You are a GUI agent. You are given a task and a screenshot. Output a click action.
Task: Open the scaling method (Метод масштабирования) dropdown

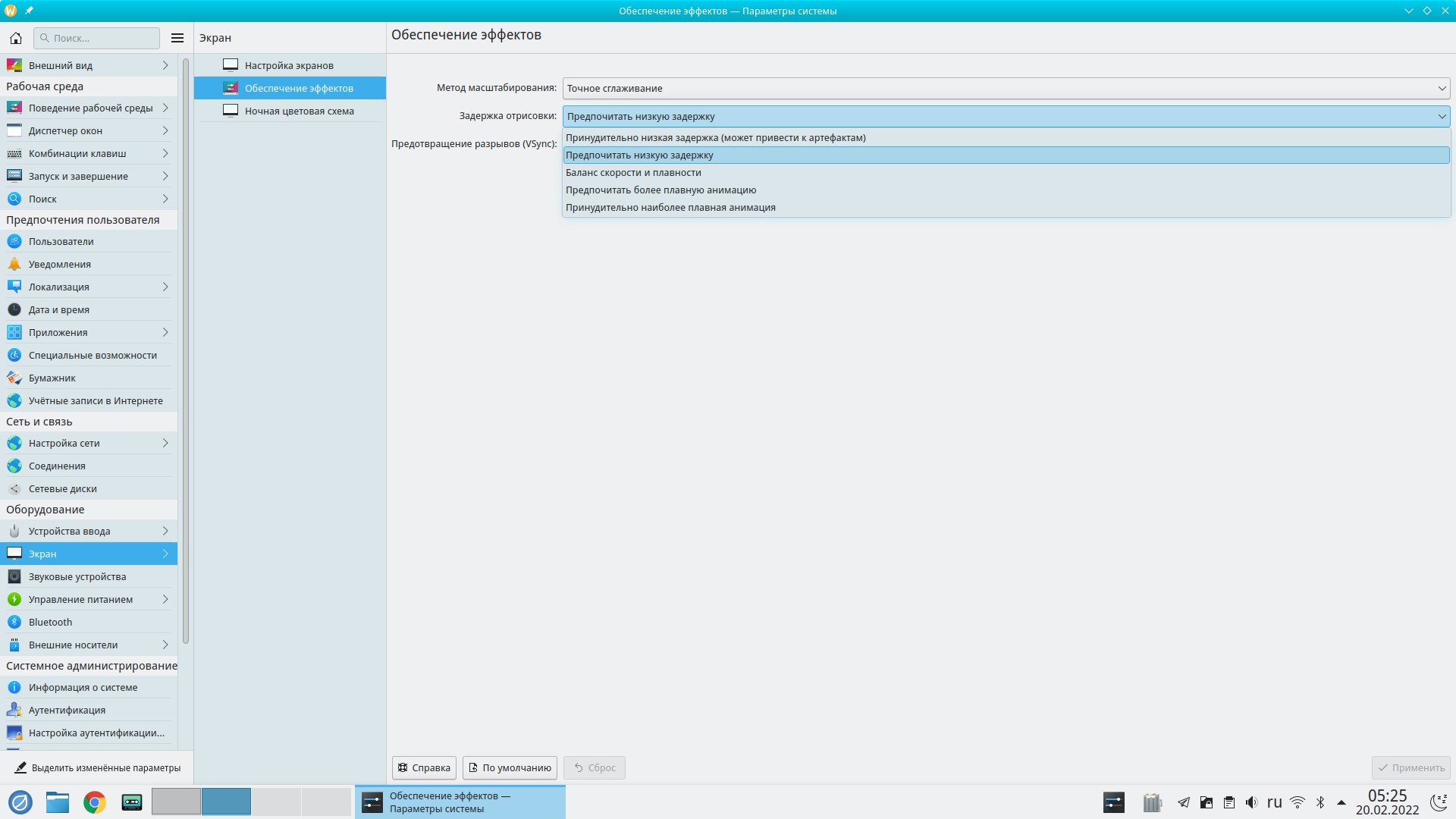(x=1006, y=88)
